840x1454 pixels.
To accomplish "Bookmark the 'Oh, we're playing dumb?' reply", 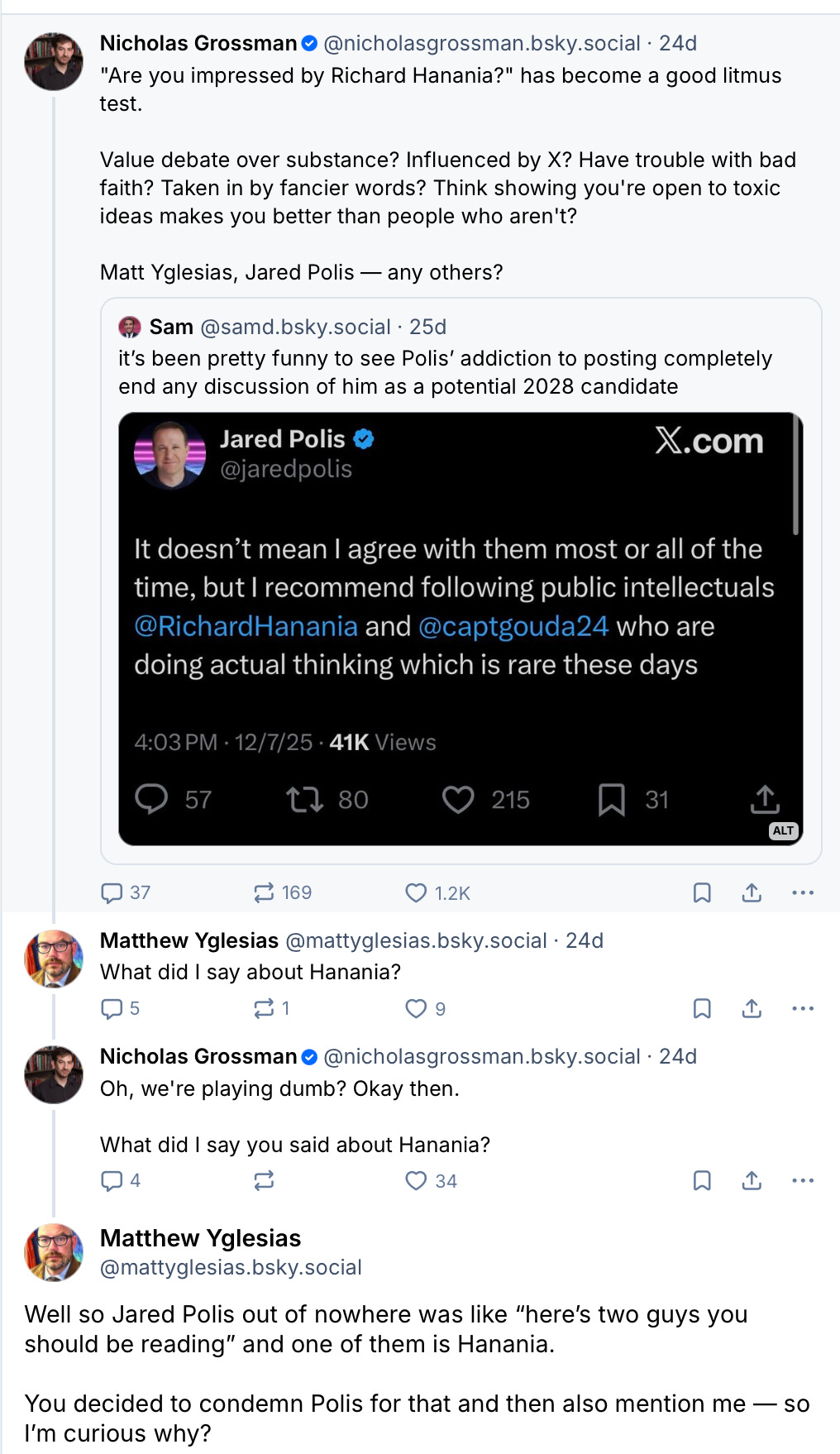I will [702, 1180].
